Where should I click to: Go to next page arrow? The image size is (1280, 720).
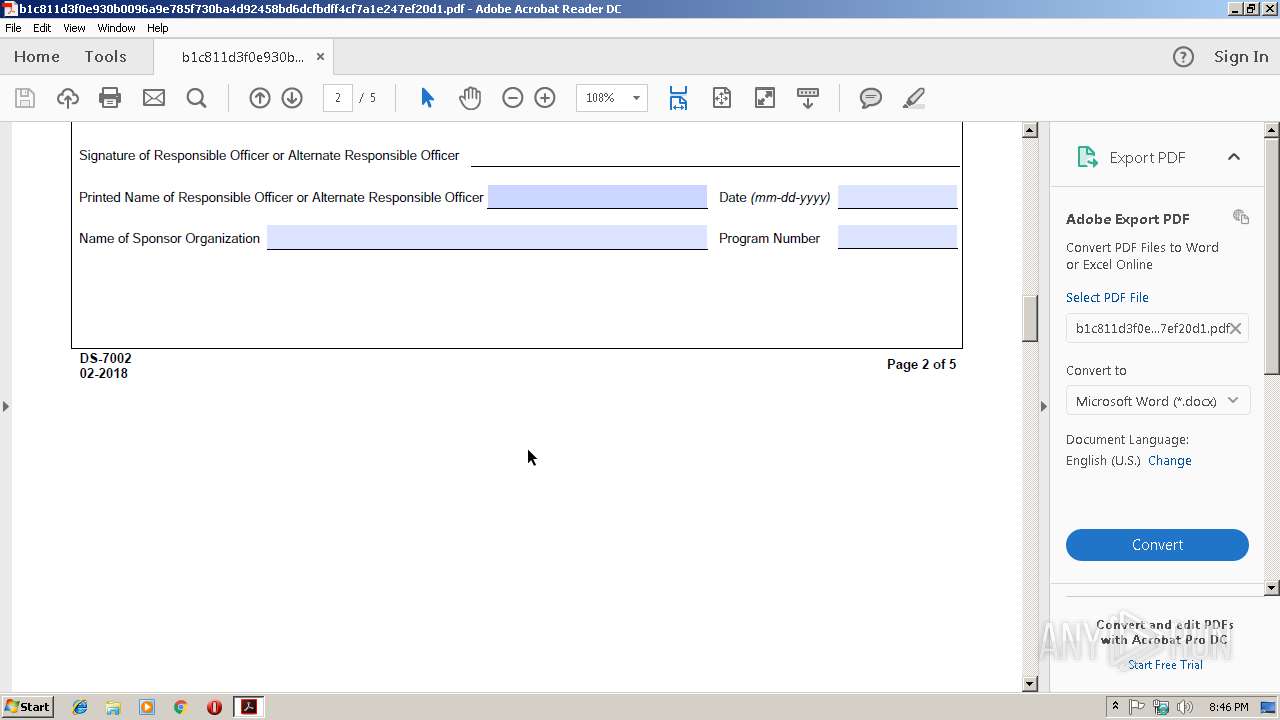point(292,98)
